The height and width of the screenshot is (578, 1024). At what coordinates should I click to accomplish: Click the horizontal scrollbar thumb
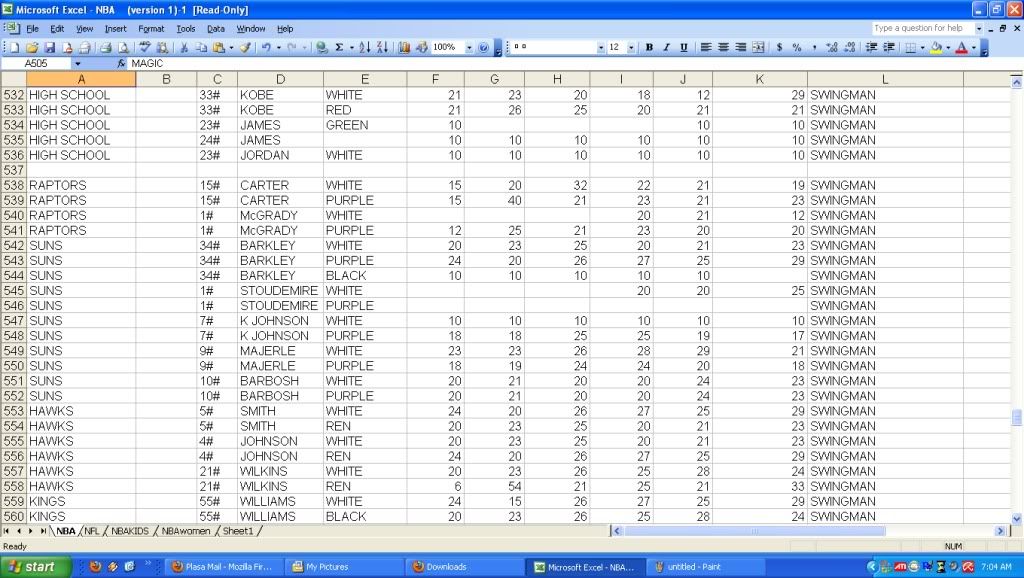click(754, 531)
